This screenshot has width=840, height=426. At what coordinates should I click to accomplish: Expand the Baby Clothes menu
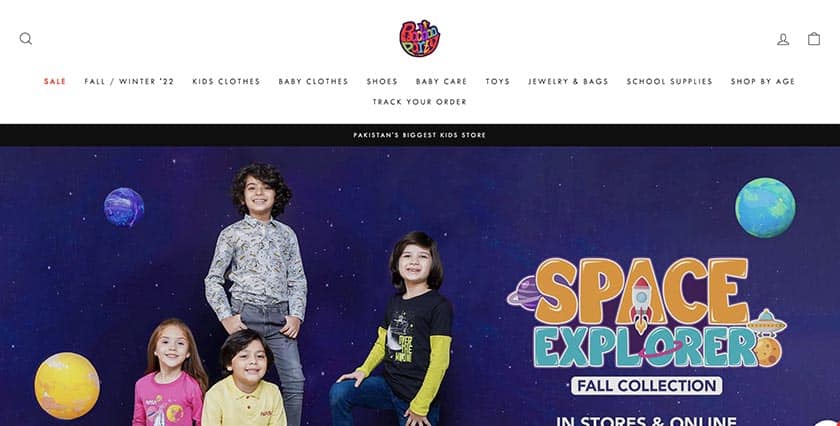(x=313, y=81)
